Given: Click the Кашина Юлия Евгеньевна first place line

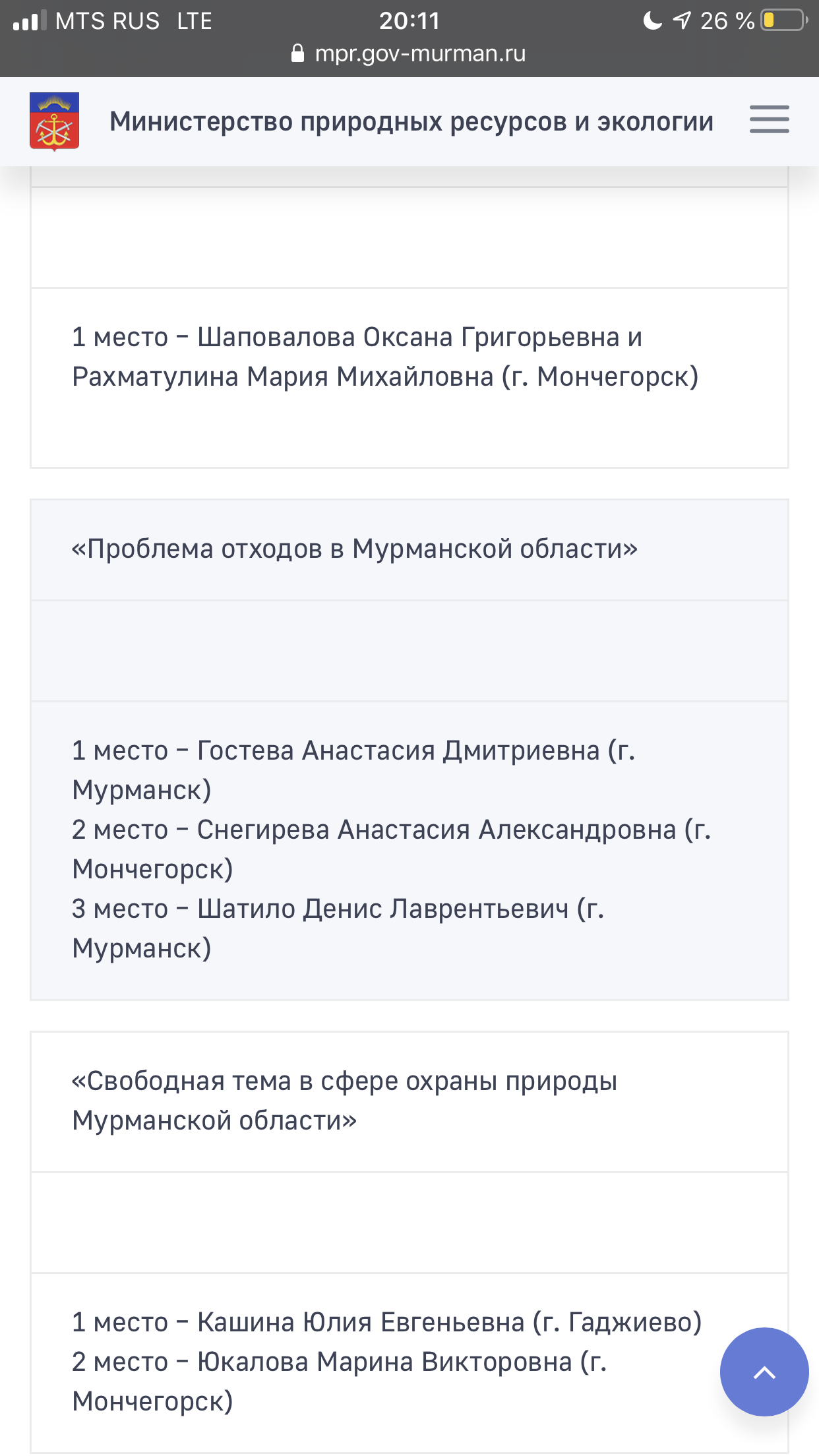Looking at the screenshot, I should [x=386, y=1322].
